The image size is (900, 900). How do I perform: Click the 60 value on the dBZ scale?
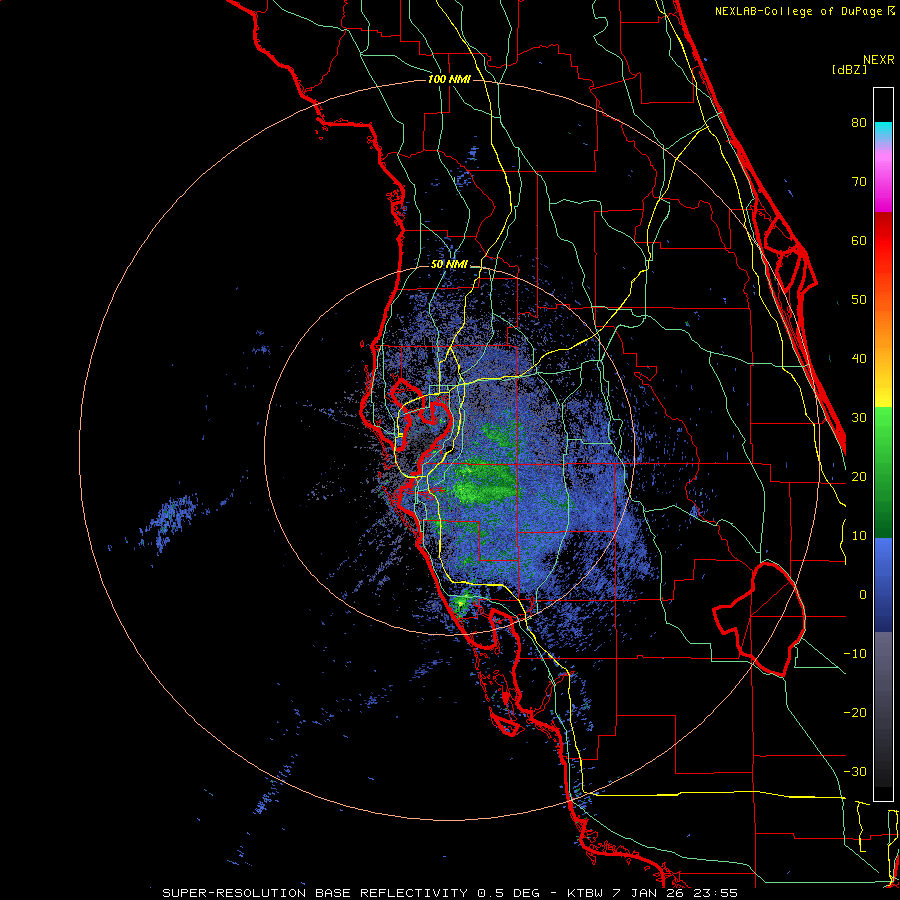[859, 240]
